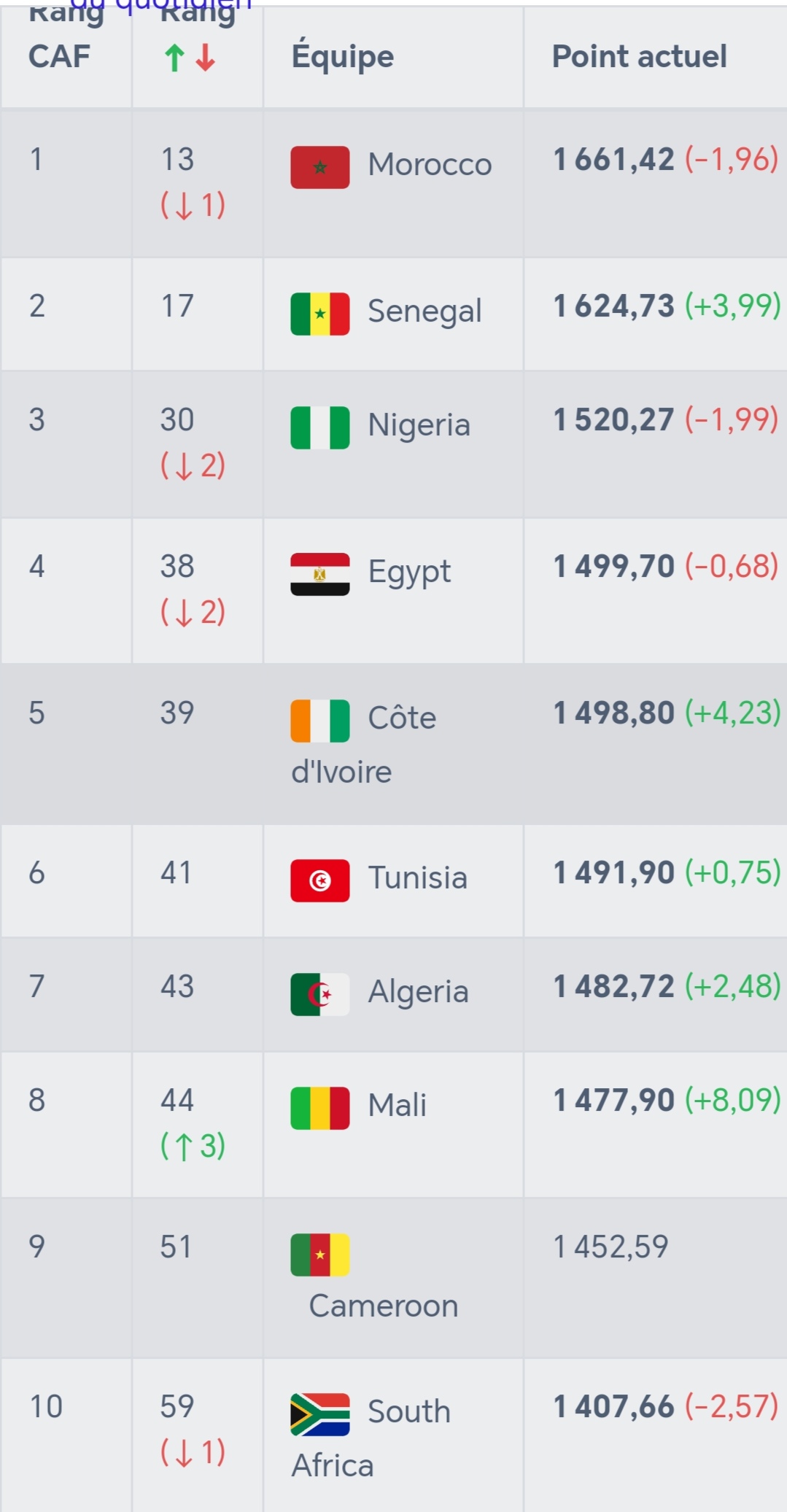
Task: Select the Point actuel column header
Action: point(639,57)
